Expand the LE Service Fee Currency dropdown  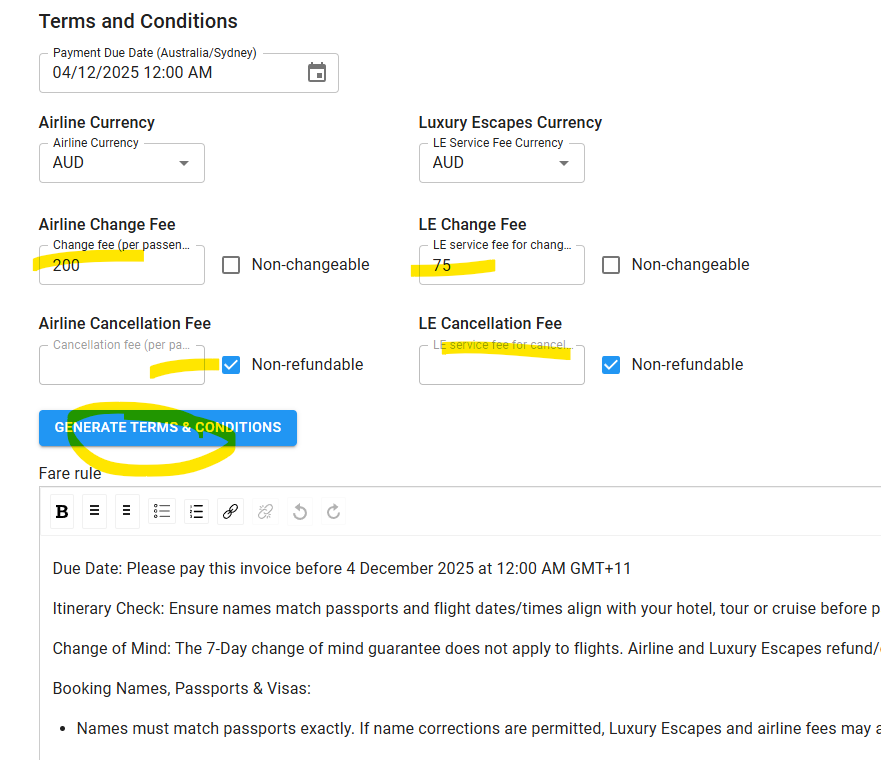[x=501, y=163]
